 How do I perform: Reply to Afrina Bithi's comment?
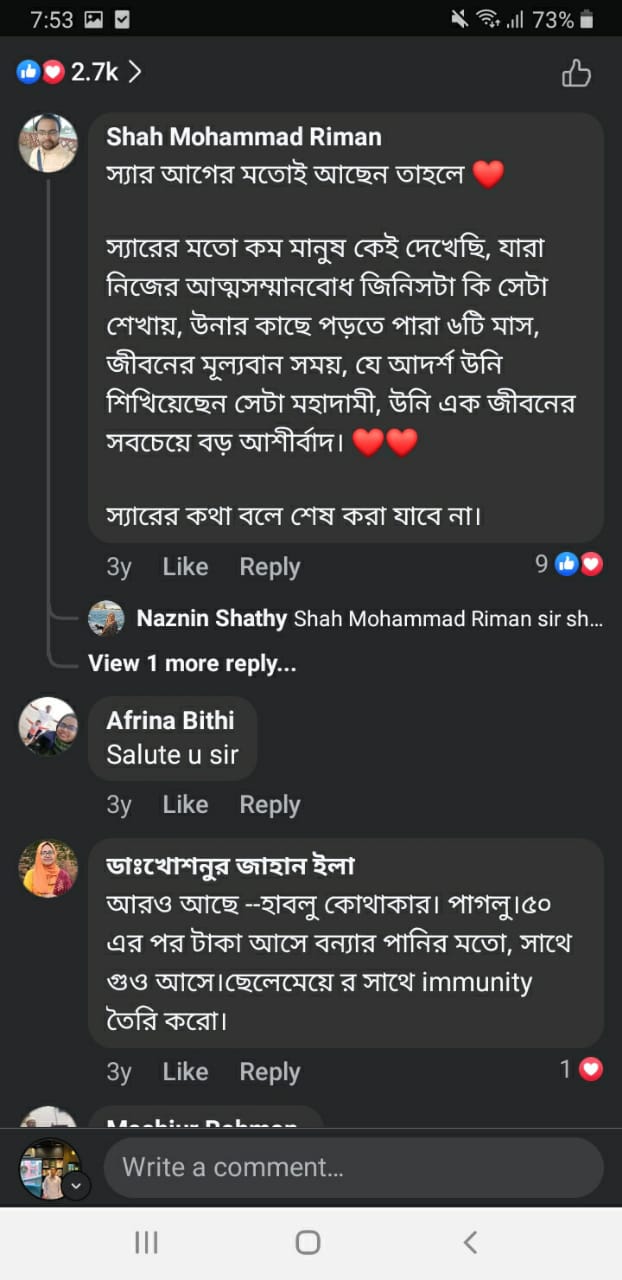tap(270, 805)
